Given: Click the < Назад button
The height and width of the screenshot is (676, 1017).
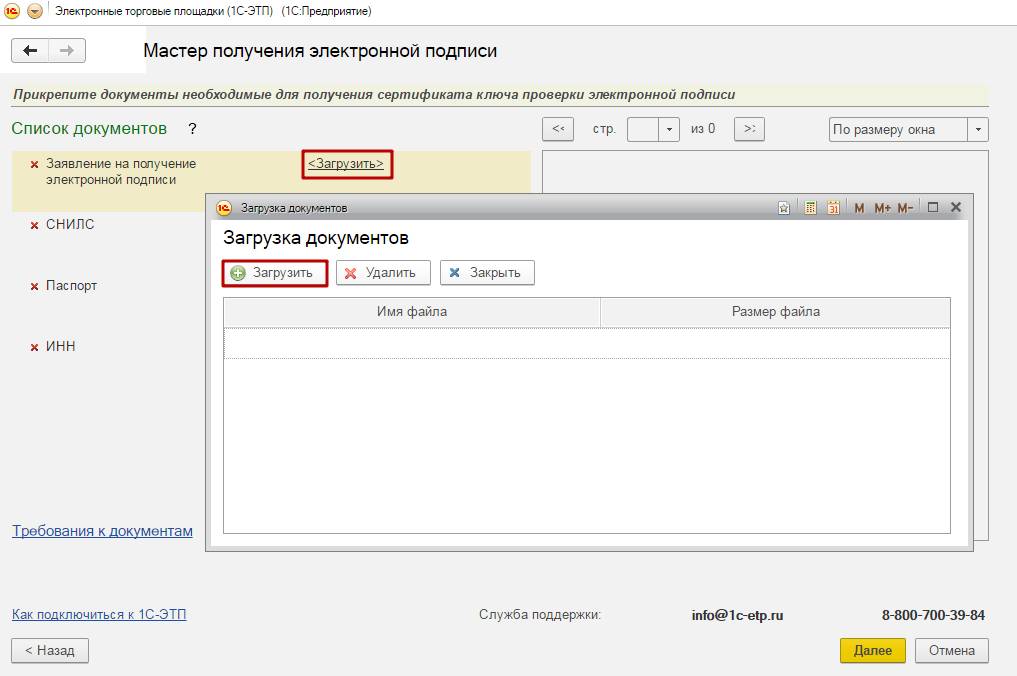Looking at the screenshot, I should point(50,650).
